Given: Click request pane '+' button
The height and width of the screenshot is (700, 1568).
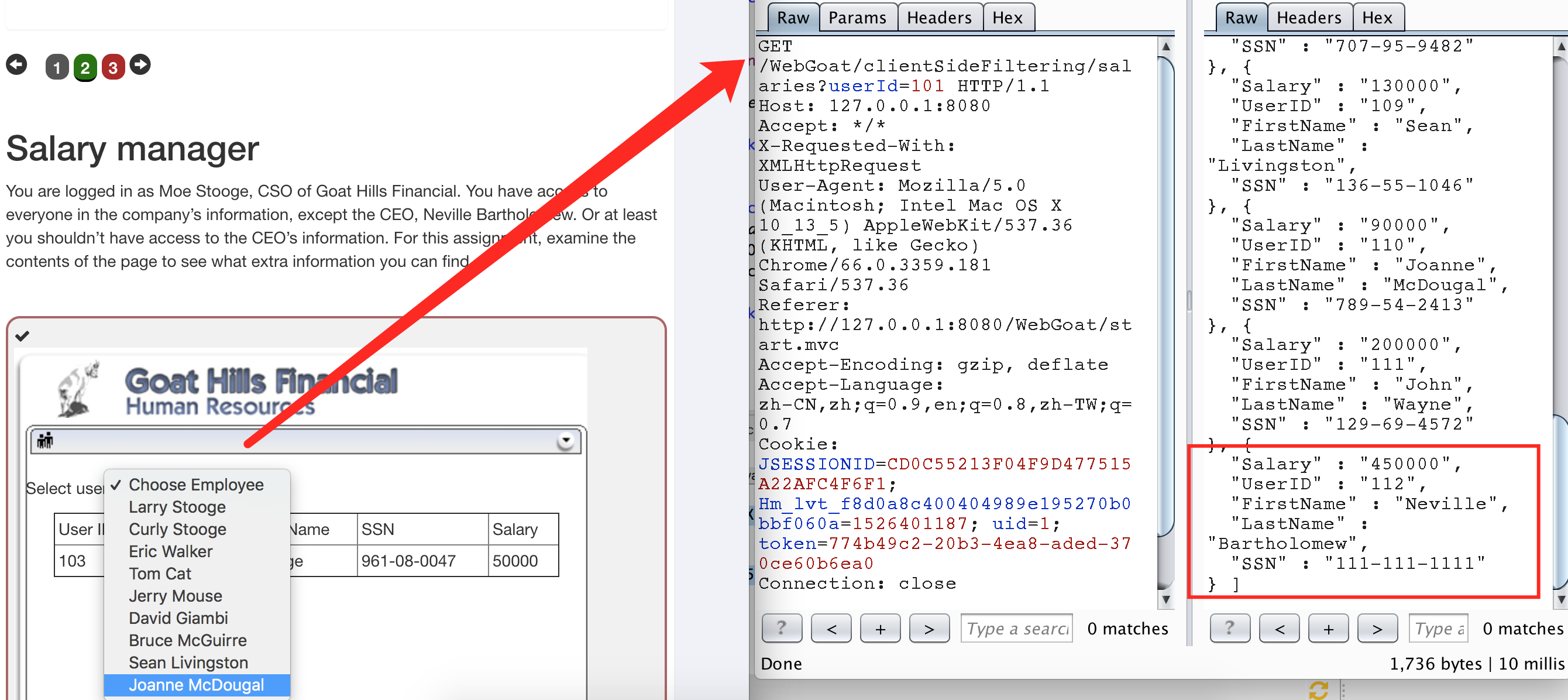Looking at the screenshot, I should (x=880, y=628).
